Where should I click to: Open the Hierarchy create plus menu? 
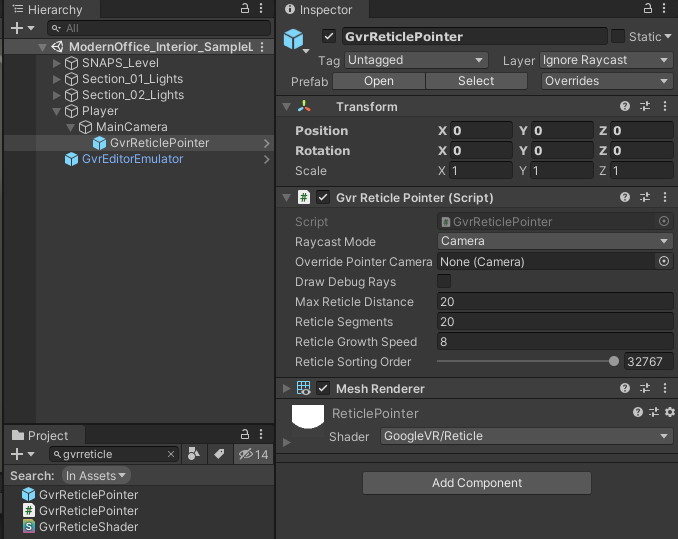click(x=22, y=28)
